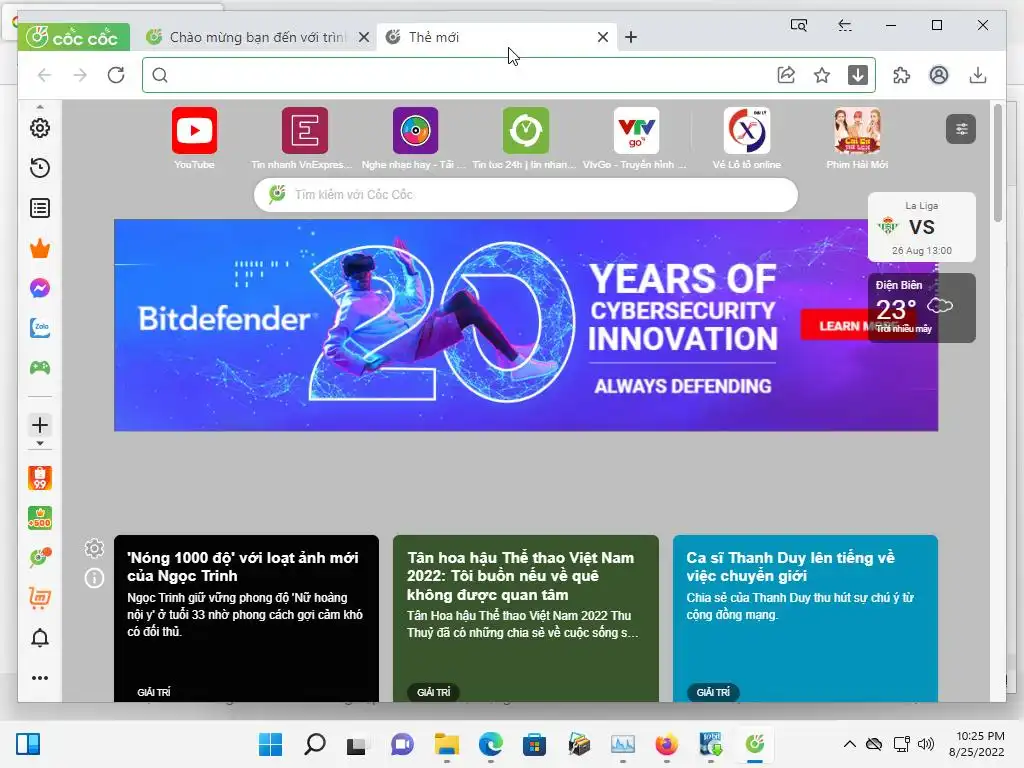Open the GIẢI TRÍ tag on the blue card
The height and width of the screenshot is (768, 1024).
pyautogui.click(x=713, y=692)
